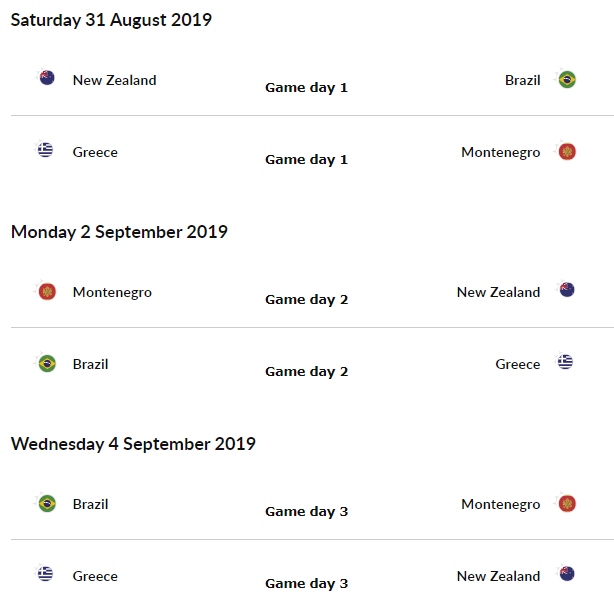Image resolution: width=614 pixels, height=596 pixels.
Task: Click New Zealand's flag in the 31 August fixture
Action: (x=47, y=79)
